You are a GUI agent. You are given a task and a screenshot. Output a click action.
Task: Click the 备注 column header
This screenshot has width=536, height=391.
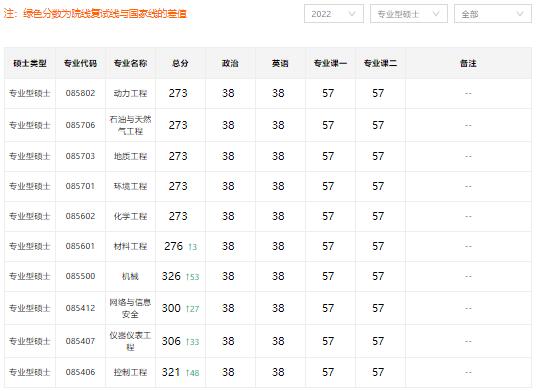468,64
